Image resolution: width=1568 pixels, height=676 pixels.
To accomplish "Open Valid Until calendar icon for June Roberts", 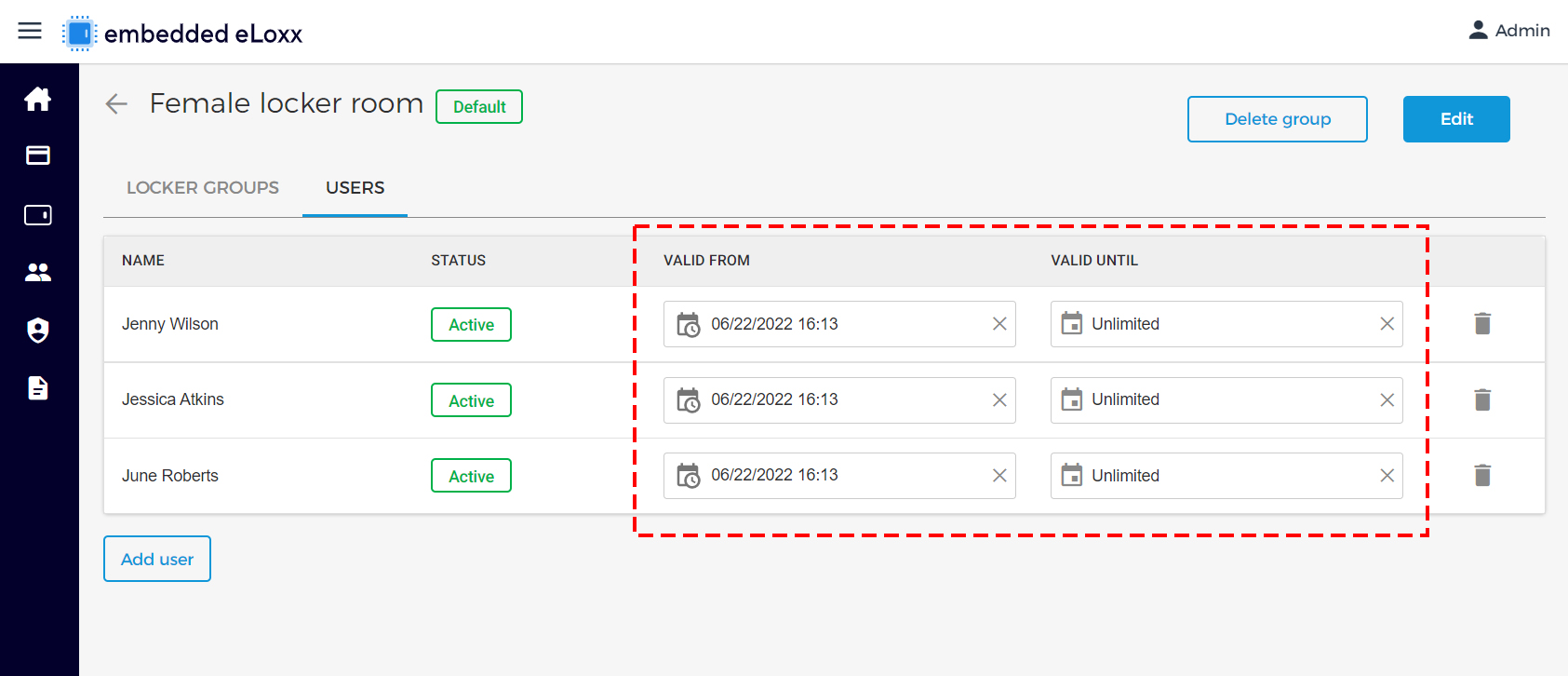I will [1072, 475].
